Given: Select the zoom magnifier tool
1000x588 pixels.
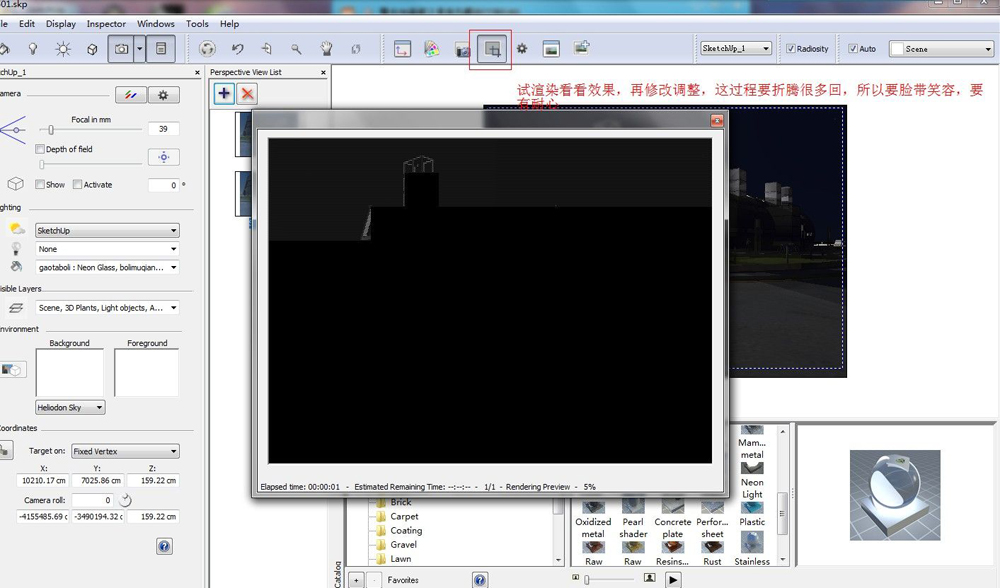Looking at the screenshot, I should [x=296, y=48].
